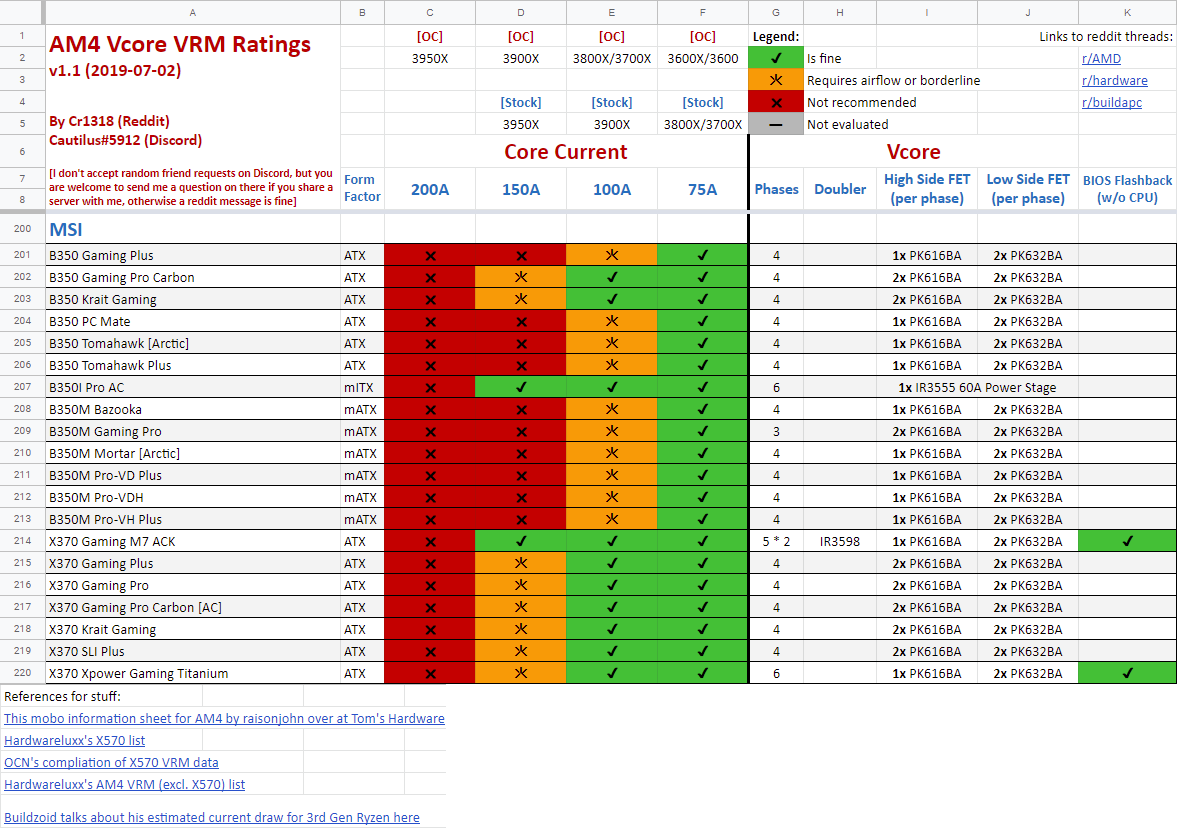Select the B350 Tomahawk [Arctic] cell
This screenshot has width=1177, height=828.
tap(193, 343)
